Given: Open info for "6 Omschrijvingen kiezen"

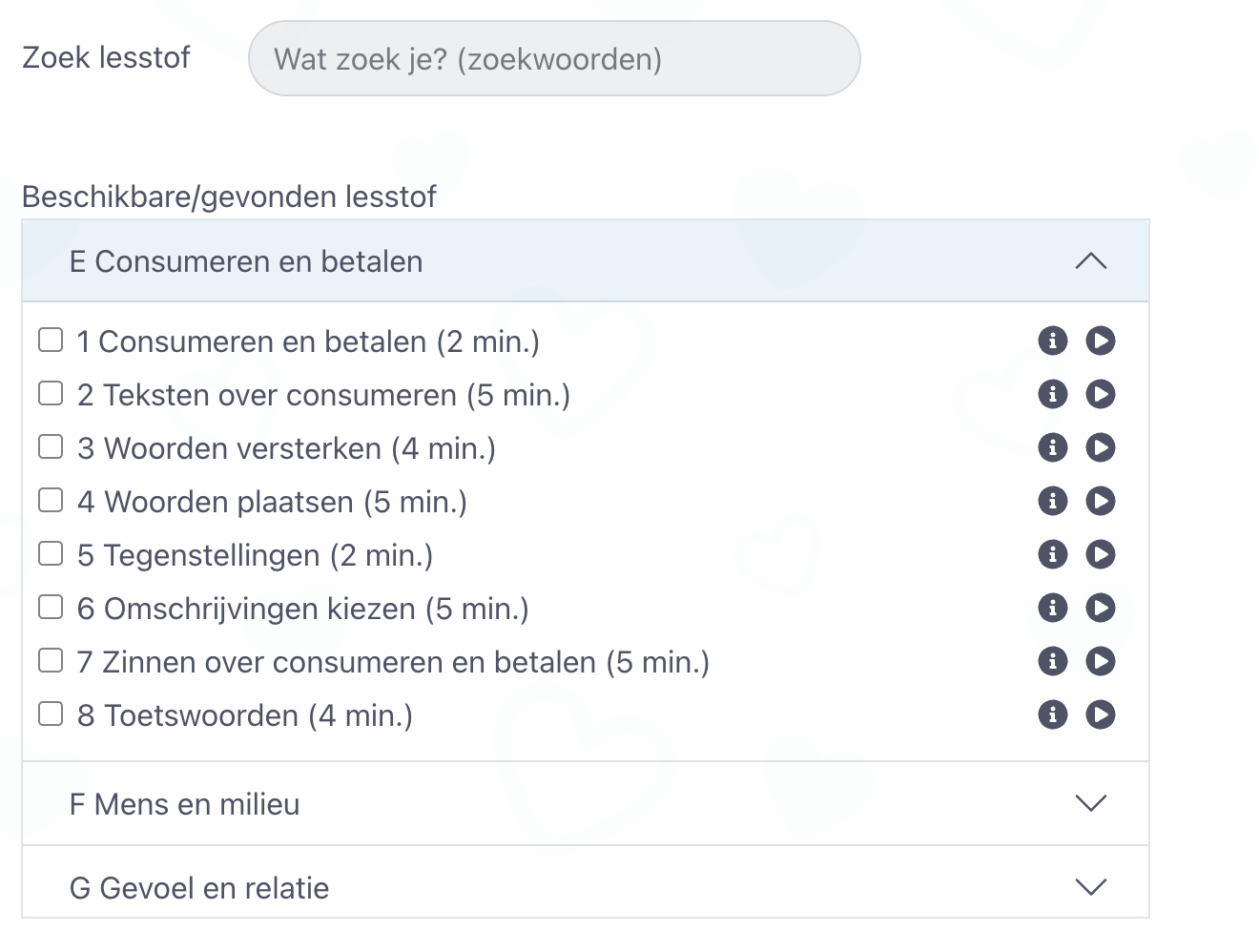Looking at the screenshot, I should pyautogui.click(x=1053, y=608).
